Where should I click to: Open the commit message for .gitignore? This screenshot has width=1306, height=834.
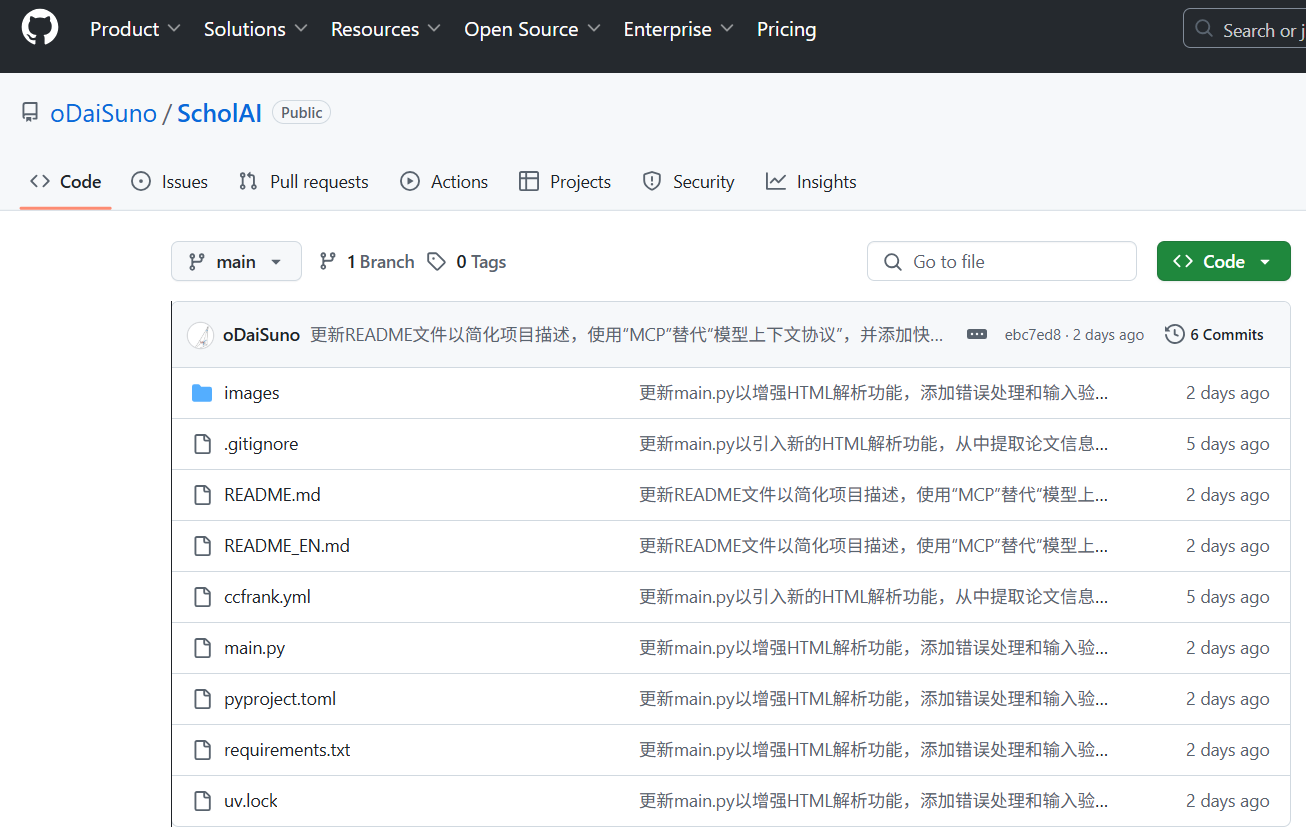click(873, 444)
